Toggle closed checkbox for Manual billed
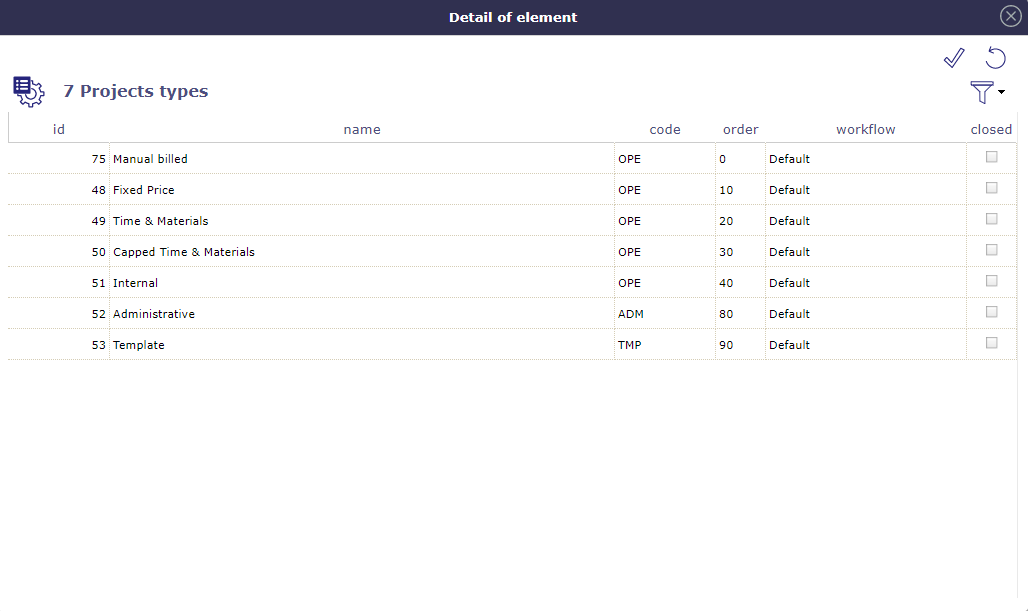Screen dimensions: 1028x611 pyautogui.click(x=991, y=157)
